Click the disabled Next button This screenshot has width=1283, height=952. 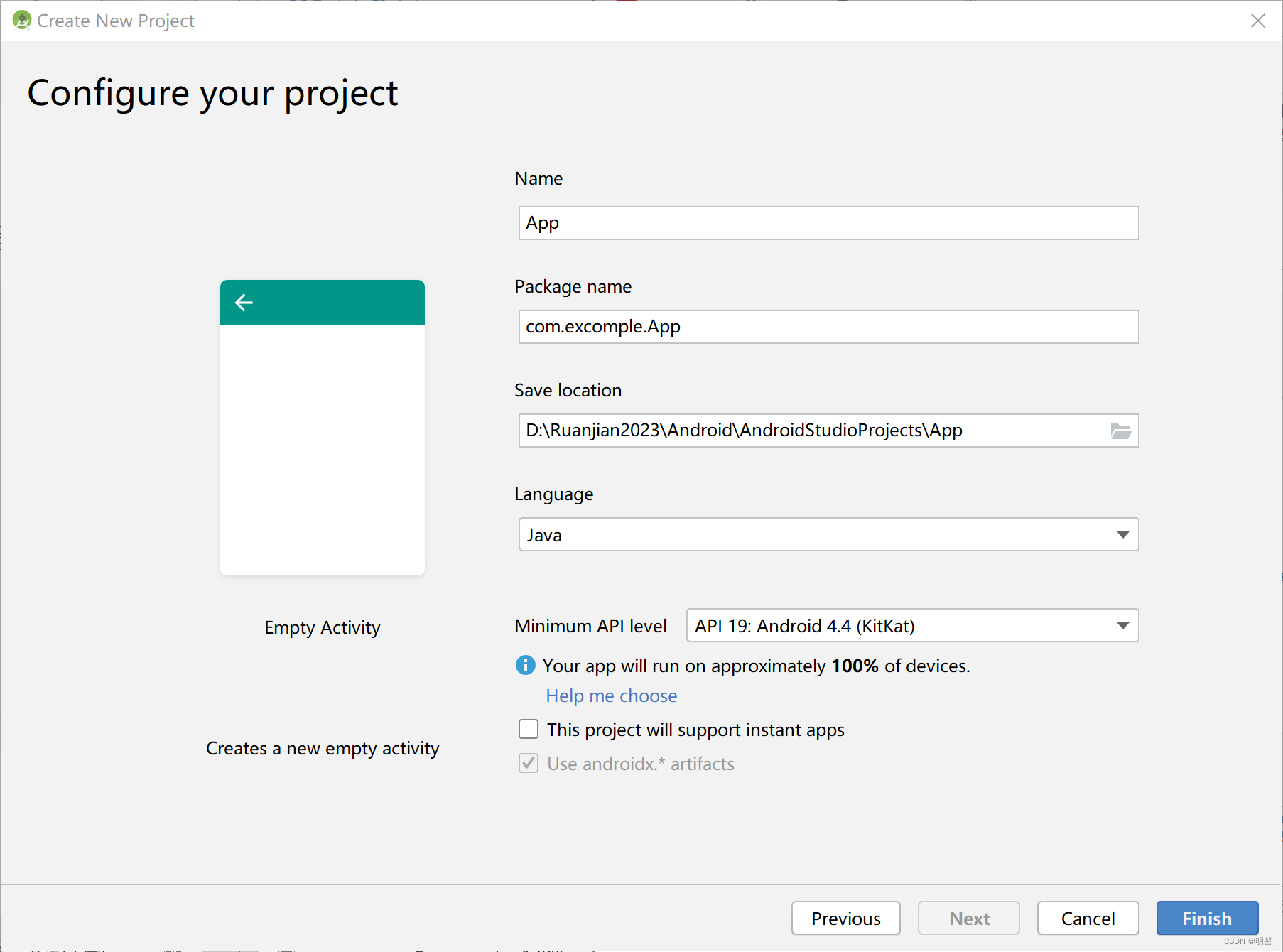969,918
